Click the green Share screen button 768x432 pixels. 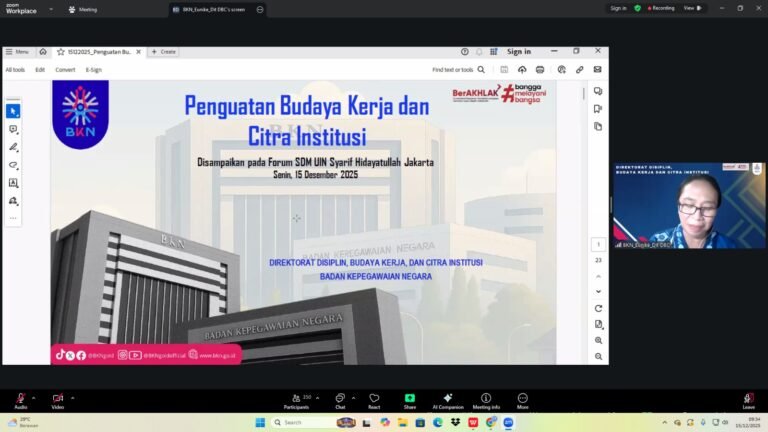pos(410,400)
